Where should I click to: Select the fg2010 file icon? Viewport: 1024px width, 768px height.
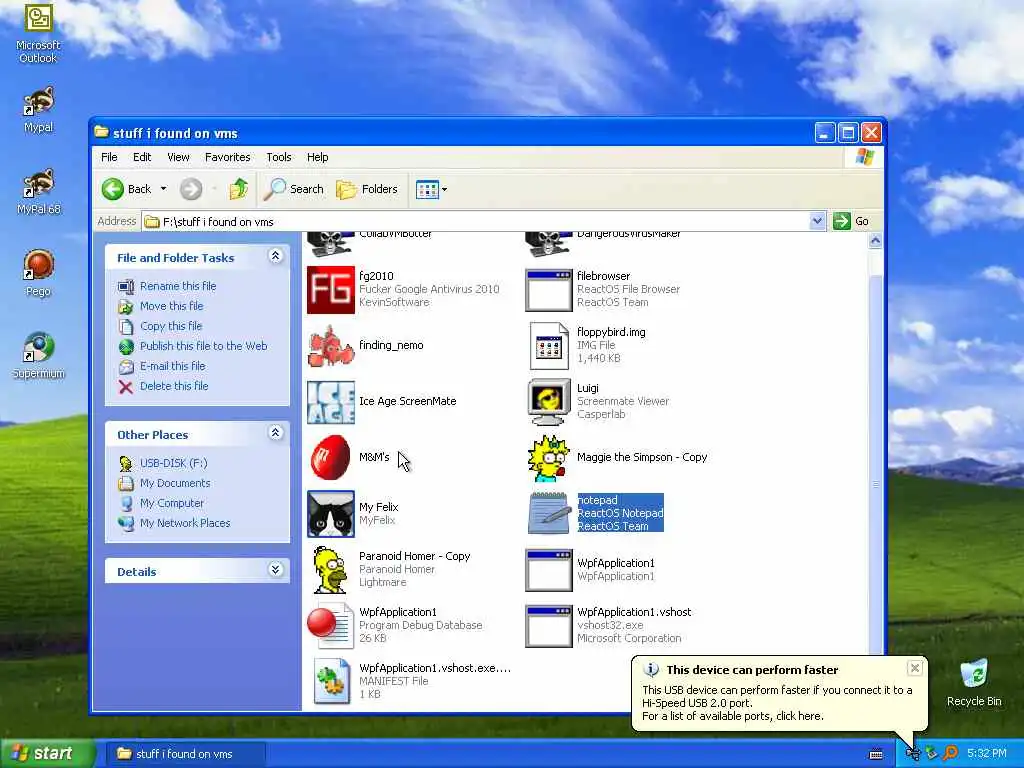(x=330, y=289)
